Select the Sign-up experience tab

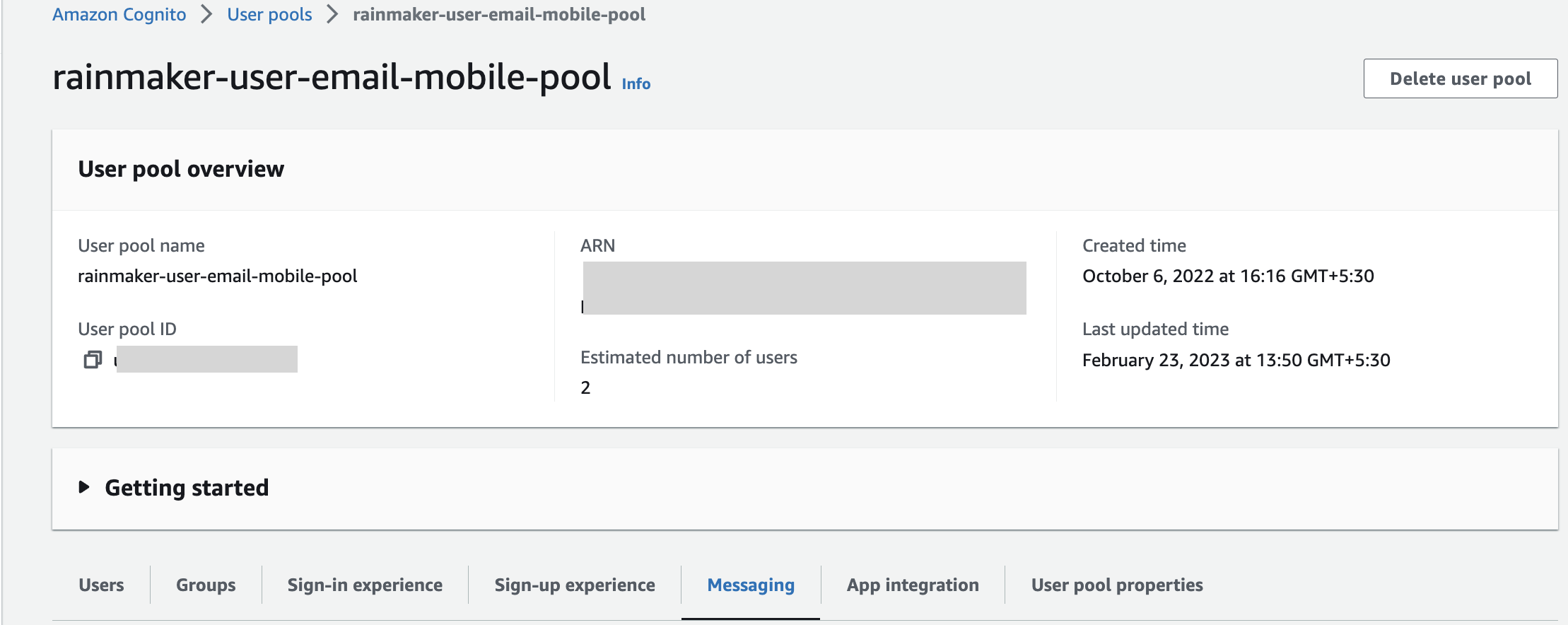[x=575, y=585]
